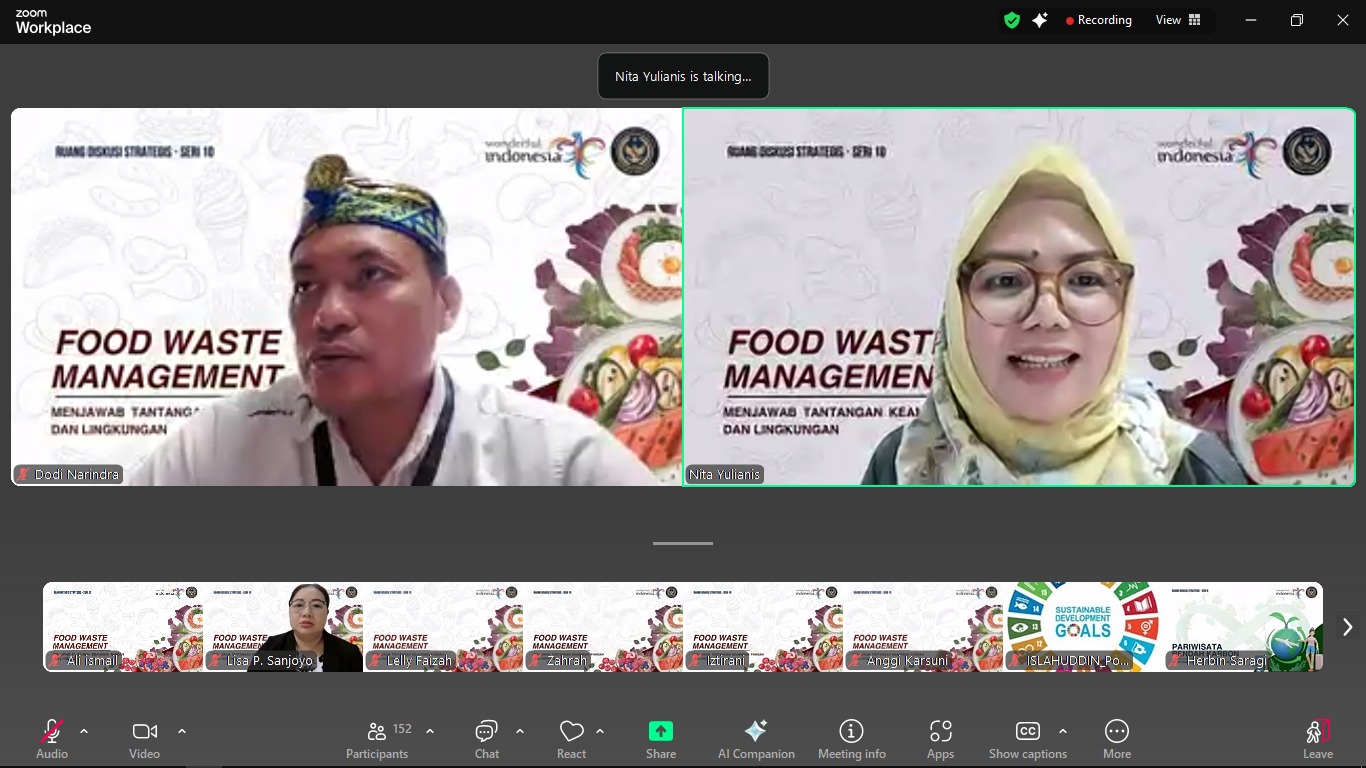Expand the caret next to Participants
1366x768 pixels.
coord(430,731)
